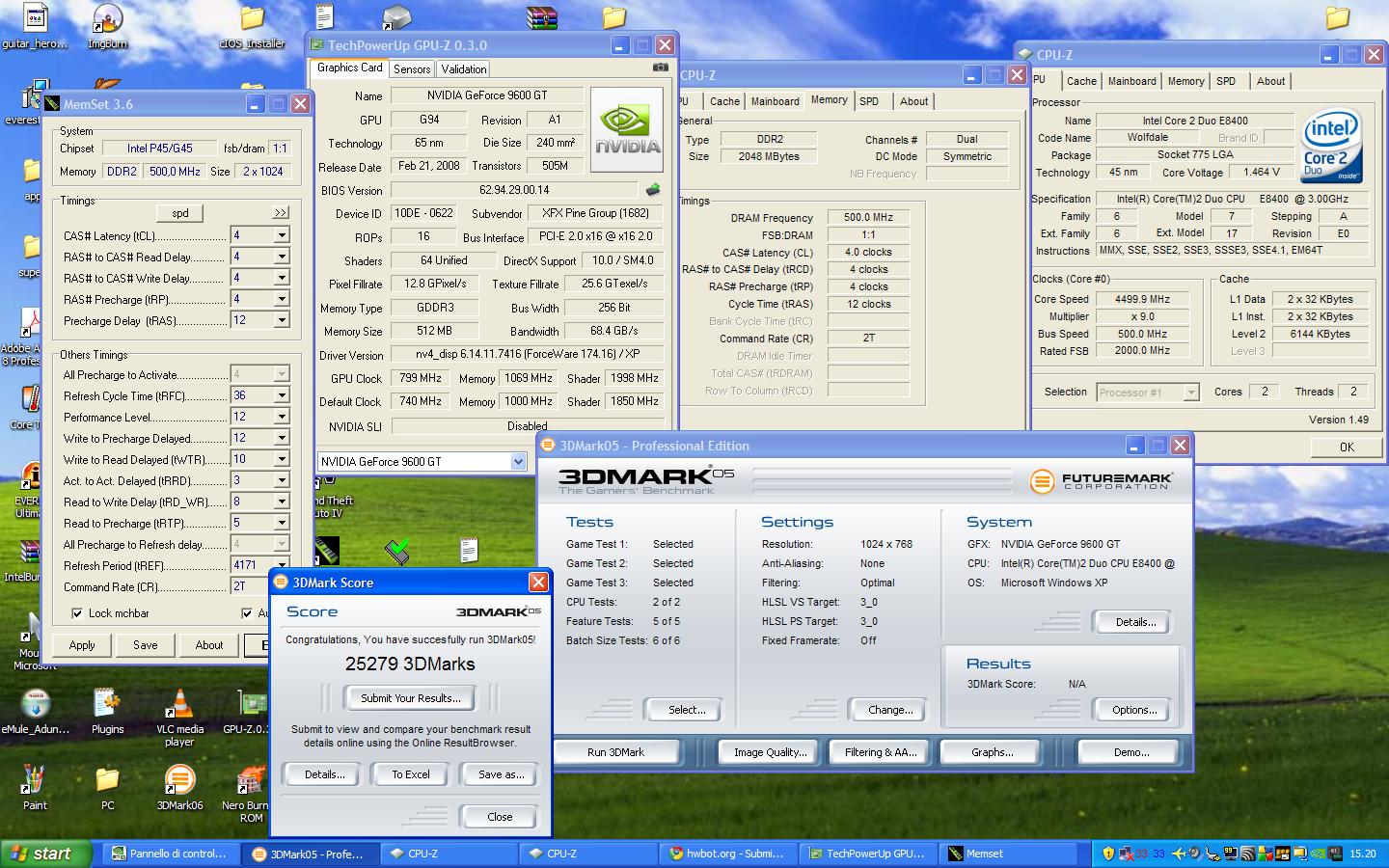
Task: Click the Change button under 3DMark05 Settings
Action: [890, 710]
